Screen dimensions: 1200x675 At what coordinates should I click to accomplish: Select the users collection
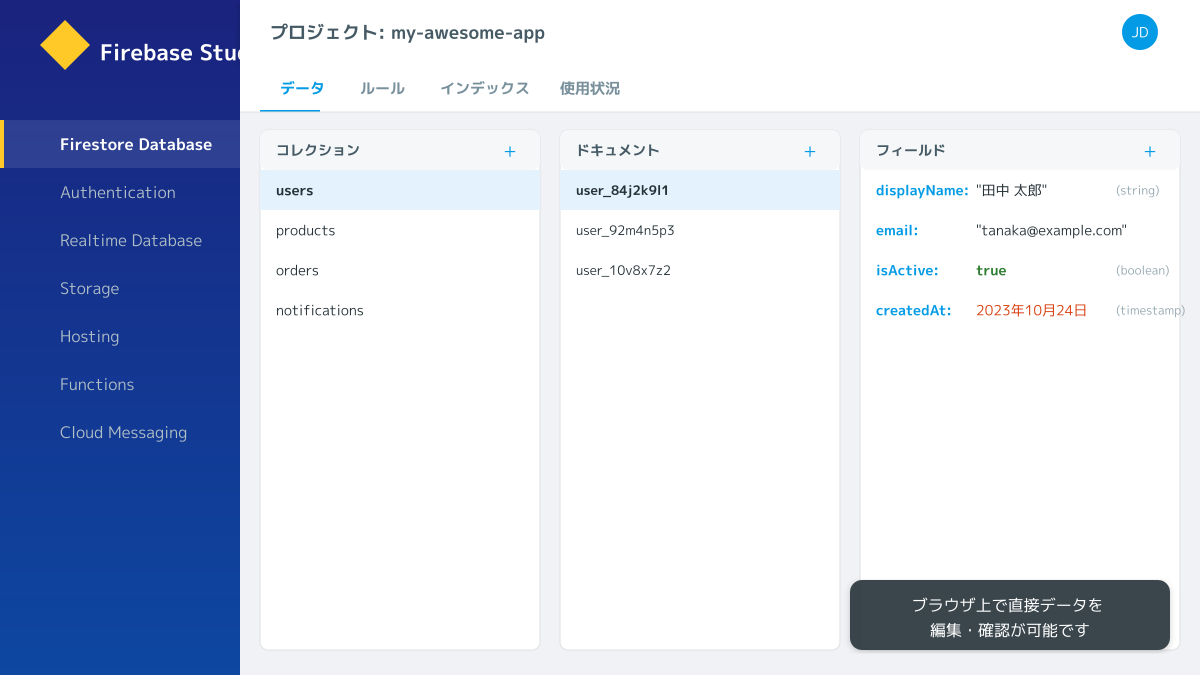pyautogui.click(x=400, y=190)
